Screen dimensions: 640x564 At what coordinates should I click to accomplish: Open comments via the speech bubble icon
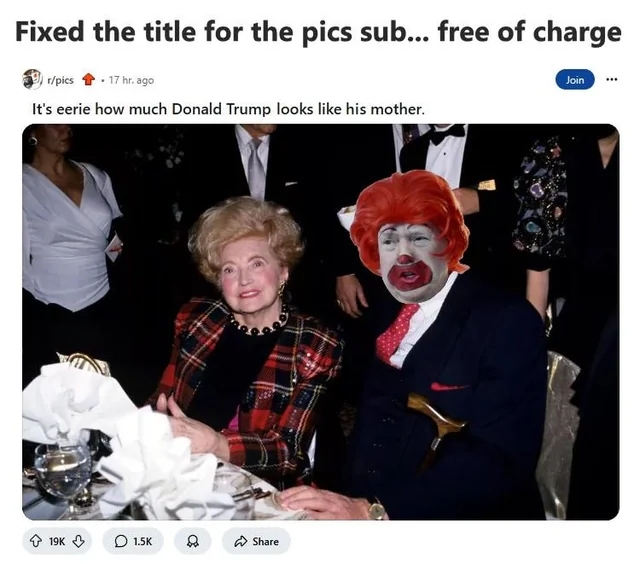tap(121, 541)
